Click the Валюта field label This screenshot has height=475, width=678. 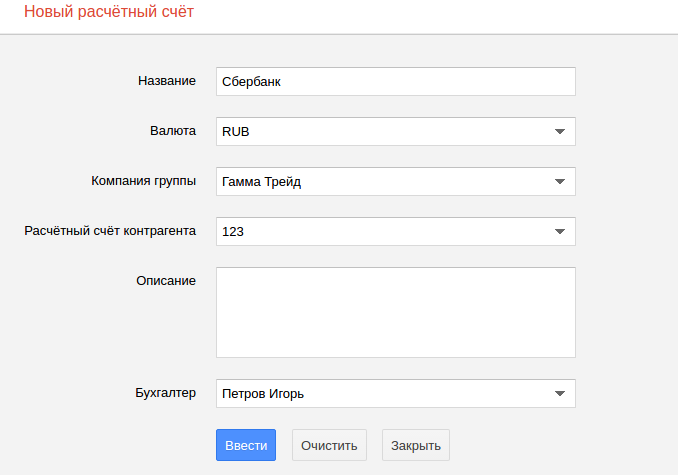click(170, 131)
